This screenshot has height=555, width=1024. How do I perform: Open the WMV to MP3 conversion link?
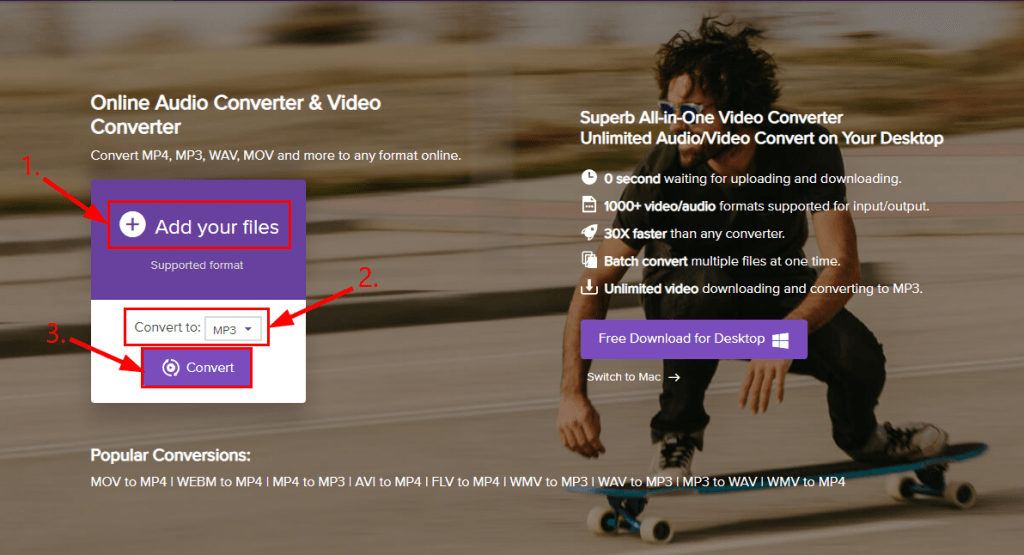549,482
